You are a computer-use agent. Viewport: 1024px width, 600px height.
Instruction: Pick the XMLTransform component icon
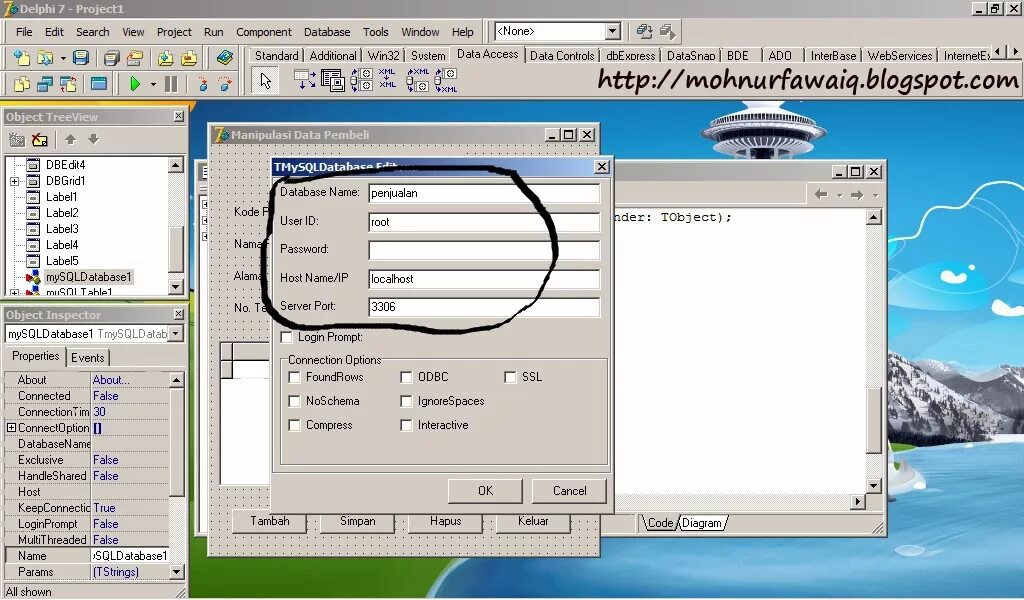[387, 79]
